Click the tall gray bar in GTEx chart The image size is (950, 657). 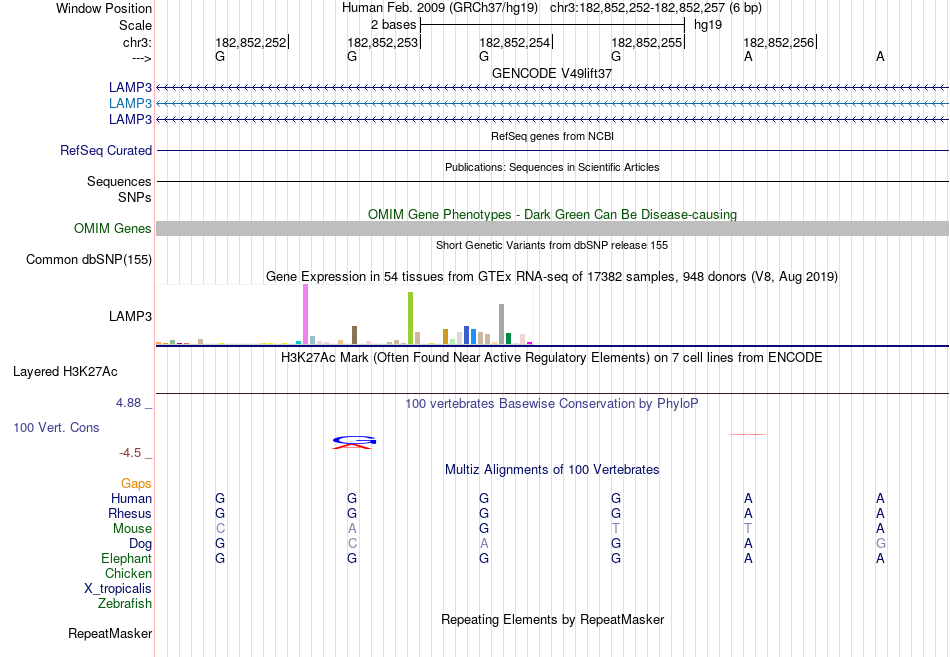(501, 324)
